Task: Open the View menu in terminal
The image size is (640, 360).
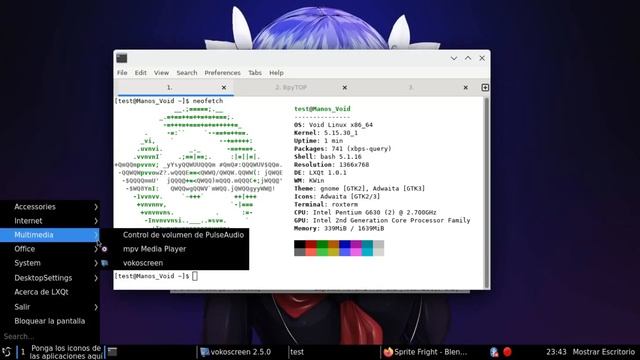Action: (161, 73)
